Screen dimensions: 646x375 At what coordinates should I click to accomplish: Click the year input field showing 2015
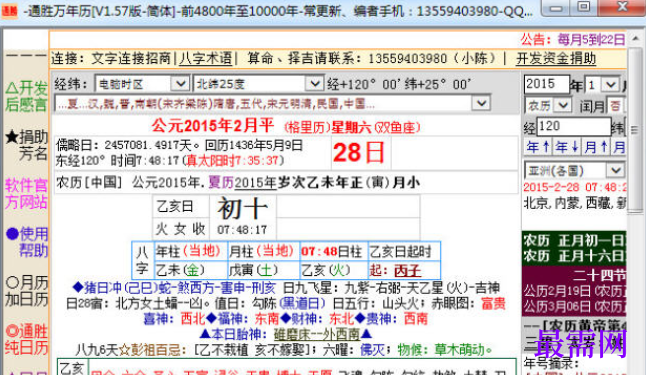coord(546,84)
